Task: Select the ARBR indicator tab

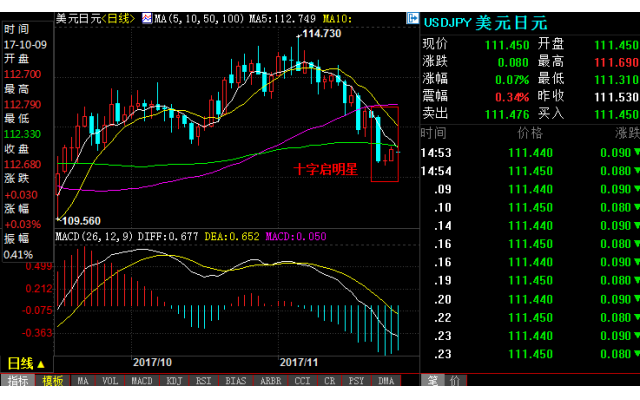Action: click(x=271, y=380)
